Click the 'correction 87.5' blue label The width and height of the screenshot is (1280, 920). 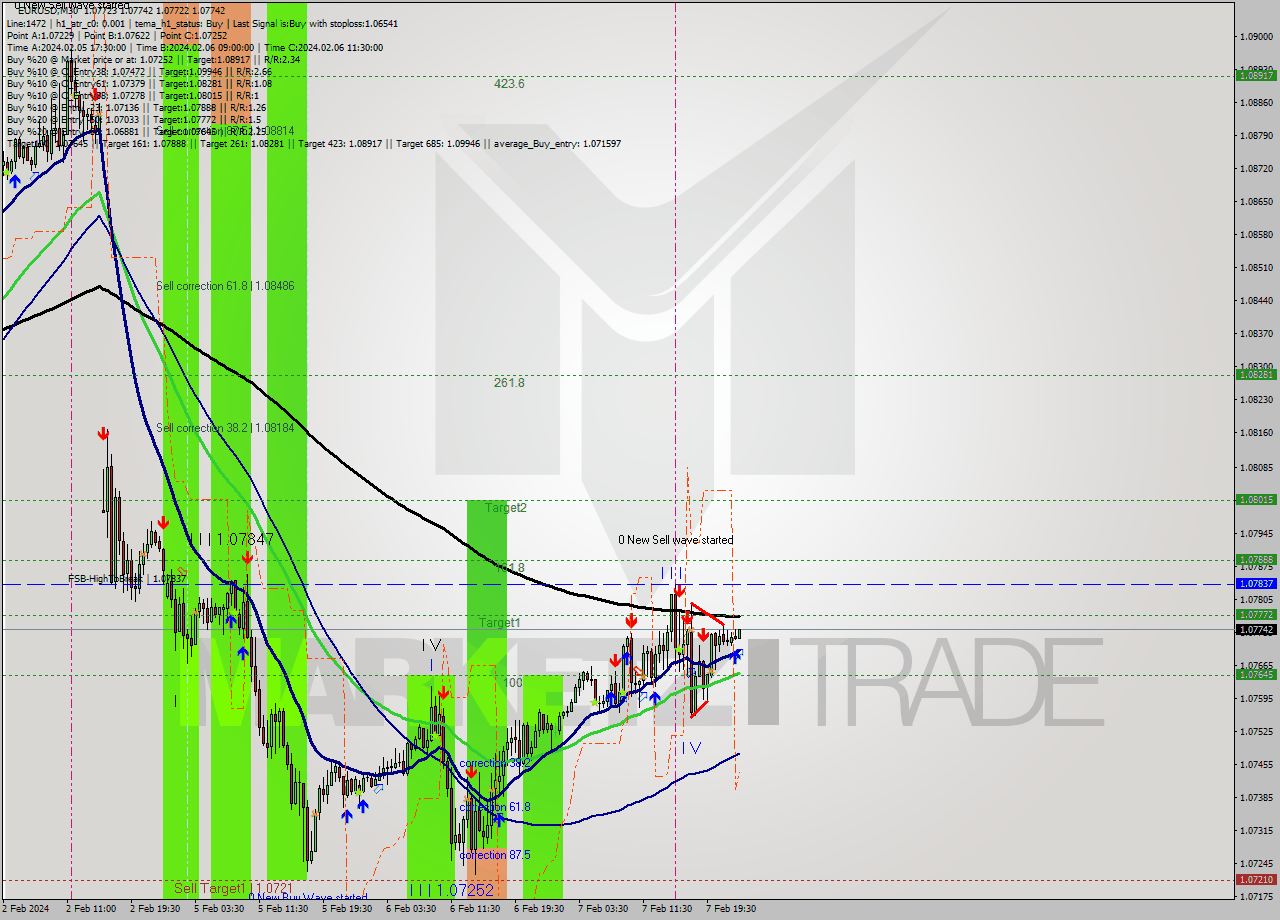tap(495, 855)
